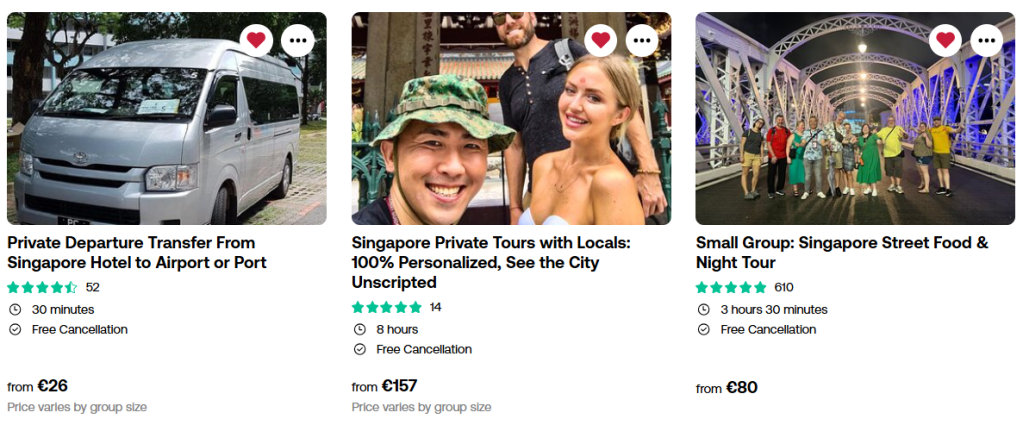Click the clock icon next to 8 hours

[360, 329]
